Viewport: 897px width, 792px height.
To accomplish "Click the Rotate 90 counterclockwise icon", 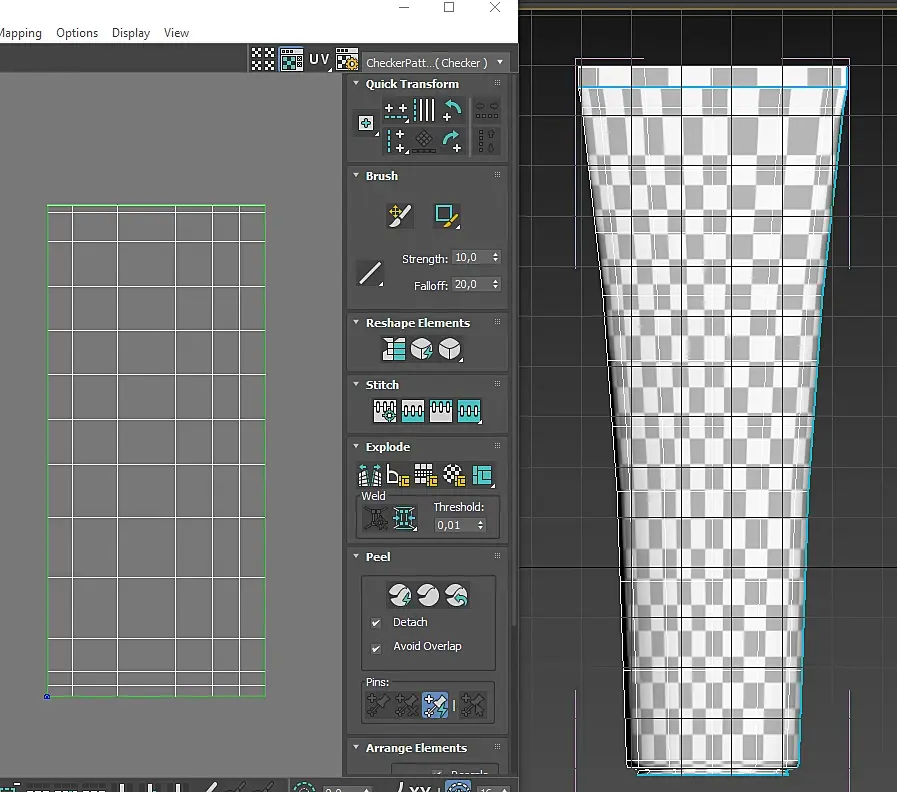I will pos(452,110).
